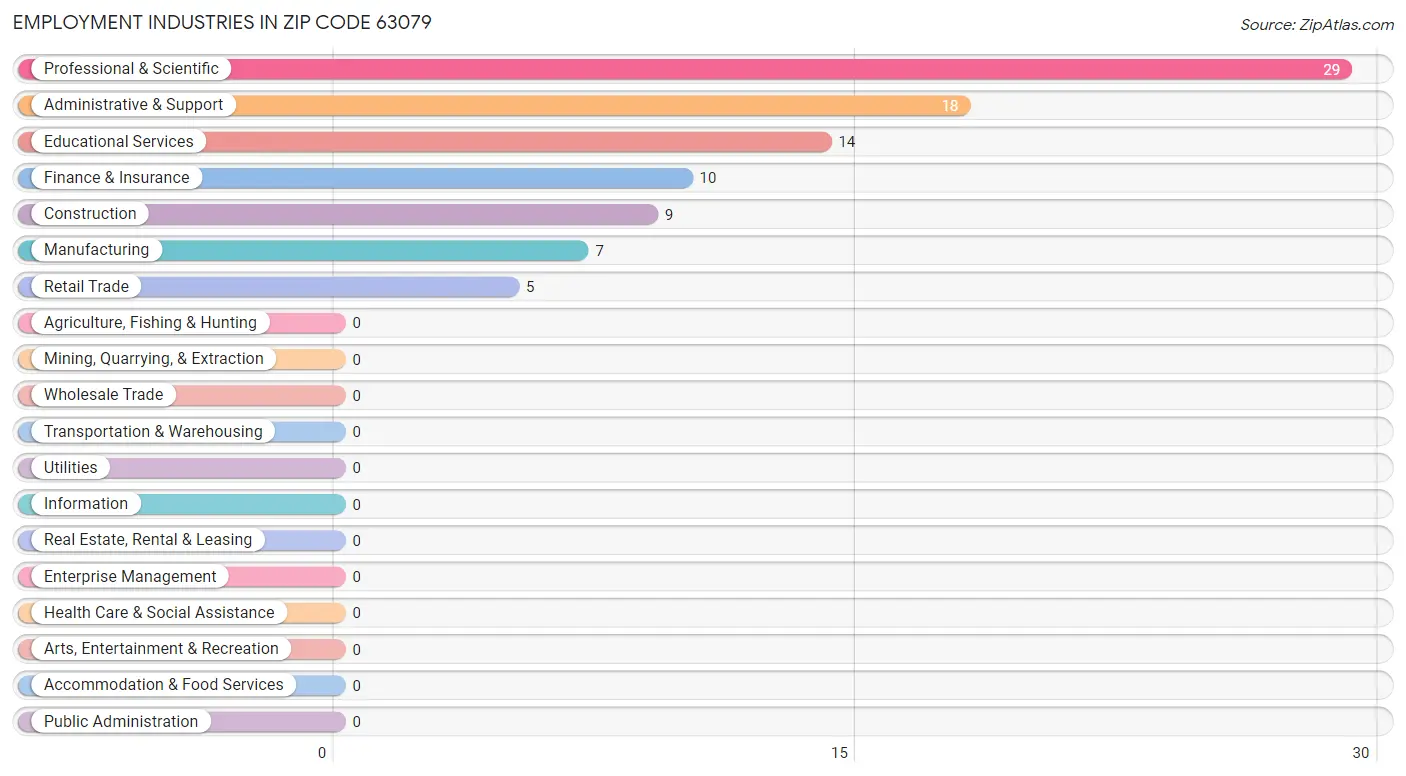
Task: Click the Information label
Action: (86, 504)
